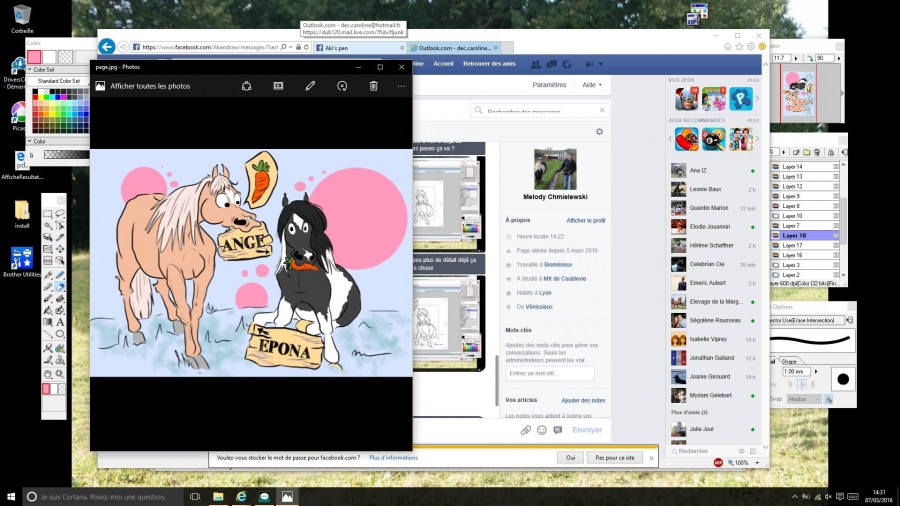The width and height of the screenshot is (900, 506).
Task: Toggle visibility of Layer 10
Action: [x=775, y=216]
